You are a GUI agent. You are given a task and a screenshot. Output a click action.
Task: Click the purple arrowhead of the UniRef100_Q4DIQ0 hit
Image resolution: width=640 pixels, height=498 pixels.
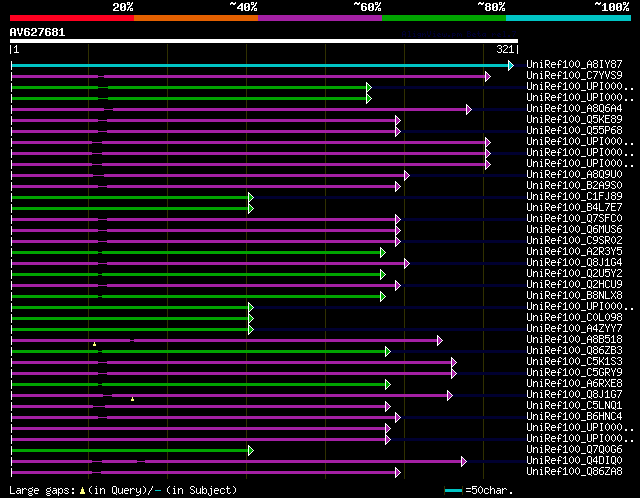[464, 462]
